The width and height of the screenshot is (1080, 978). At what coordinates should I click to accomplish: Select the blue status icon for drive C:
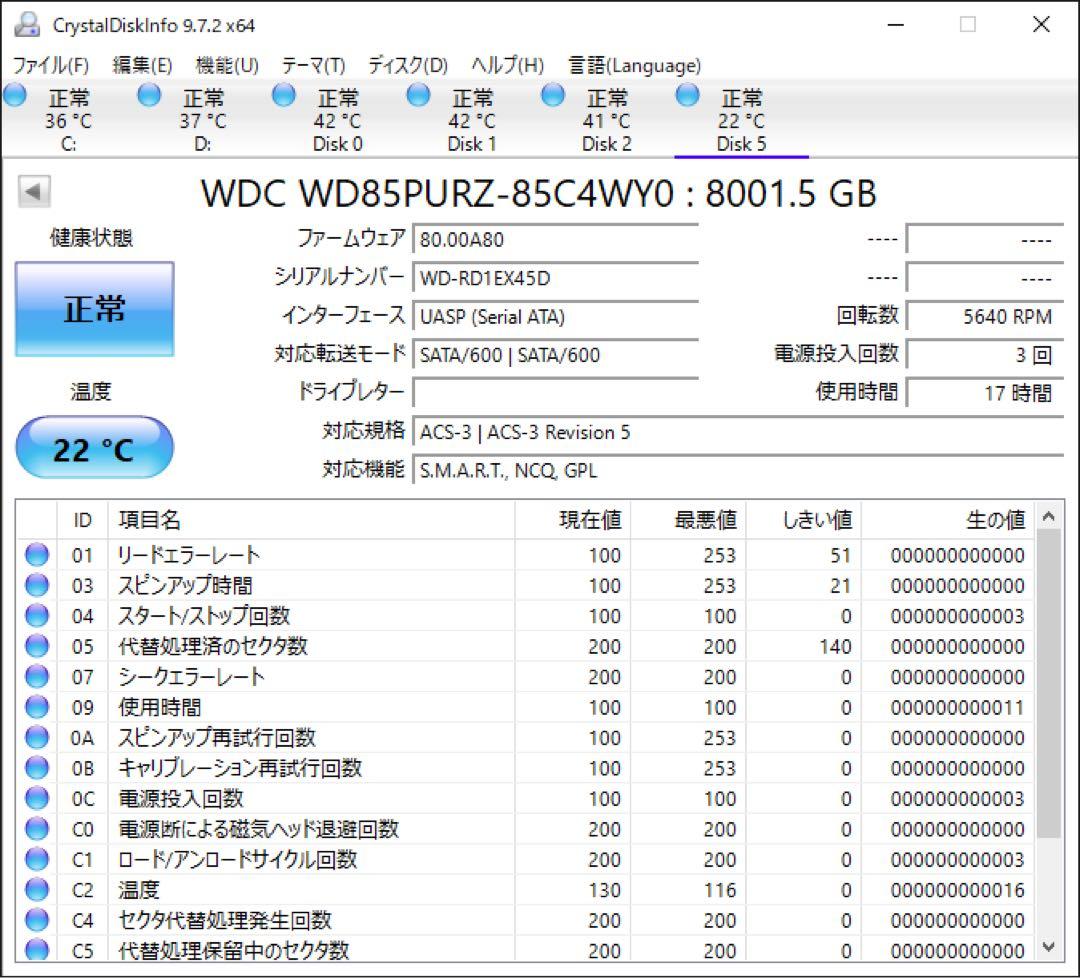coord(14,95)
